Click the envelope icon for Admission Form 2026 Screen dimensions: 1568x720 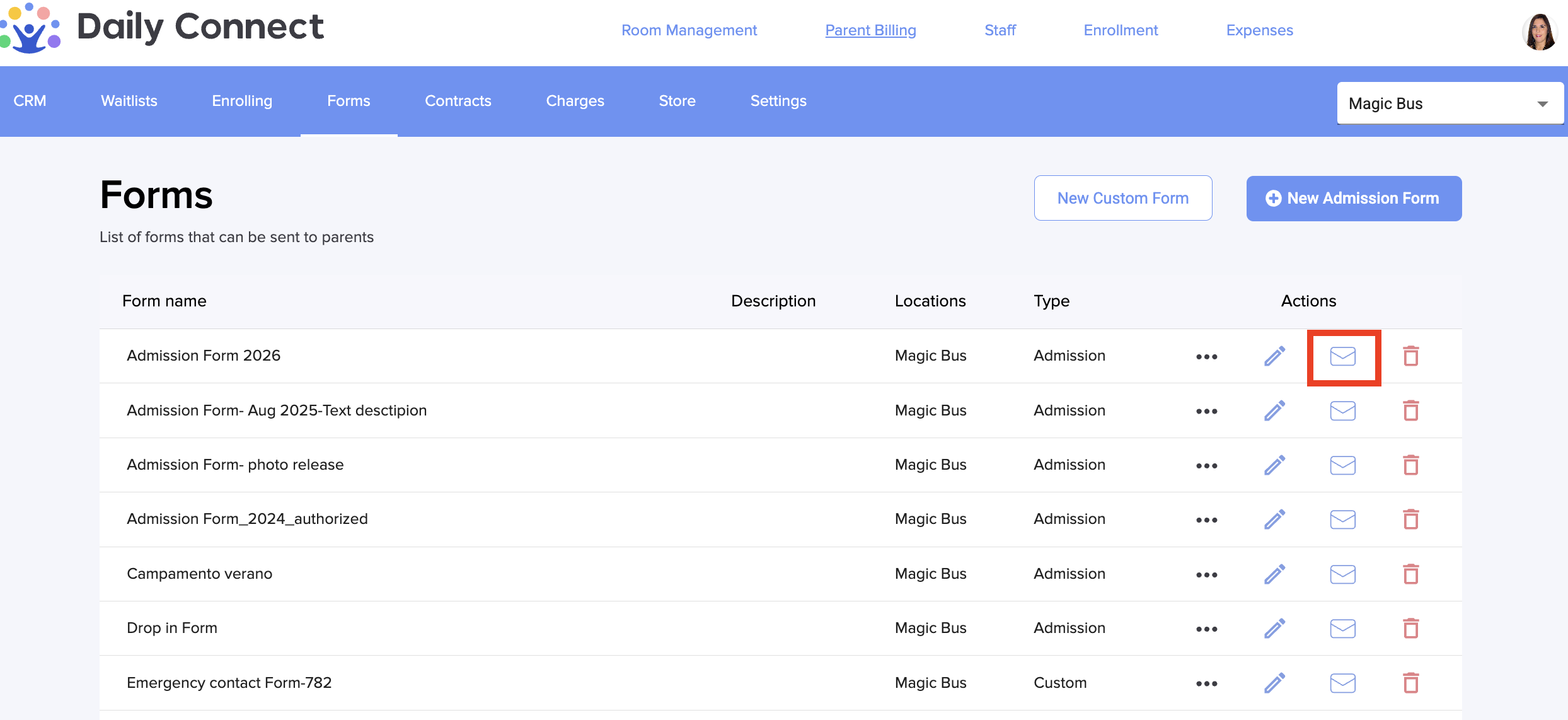coord(1342,356)
